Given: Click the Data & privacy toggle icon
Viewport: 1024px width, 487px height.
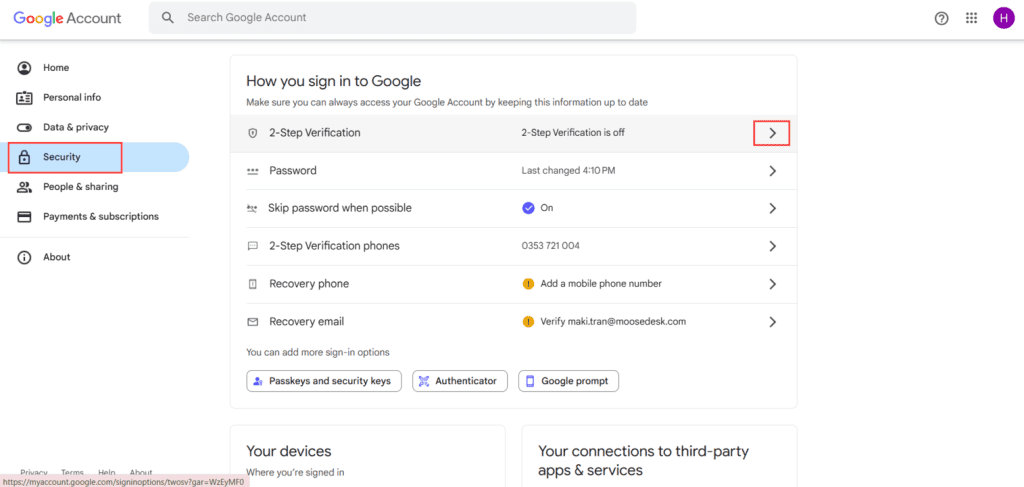Looking at the screenshot, I should (24, 127).
